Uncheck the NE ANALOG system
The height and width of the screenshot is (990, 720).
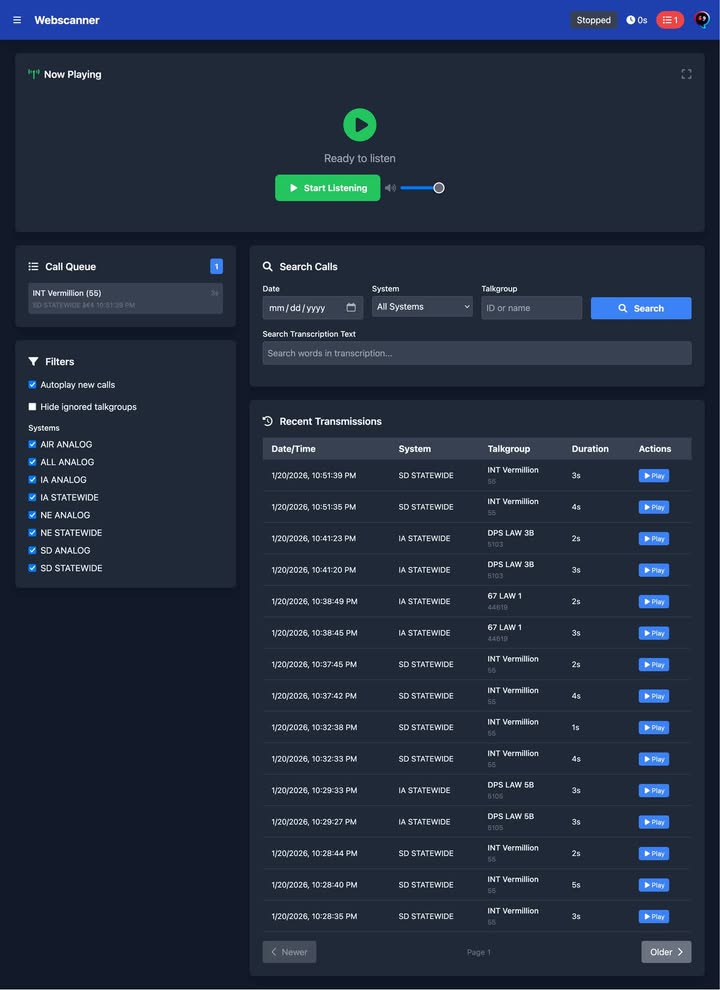pyautogui.click(x=32, y=515)
